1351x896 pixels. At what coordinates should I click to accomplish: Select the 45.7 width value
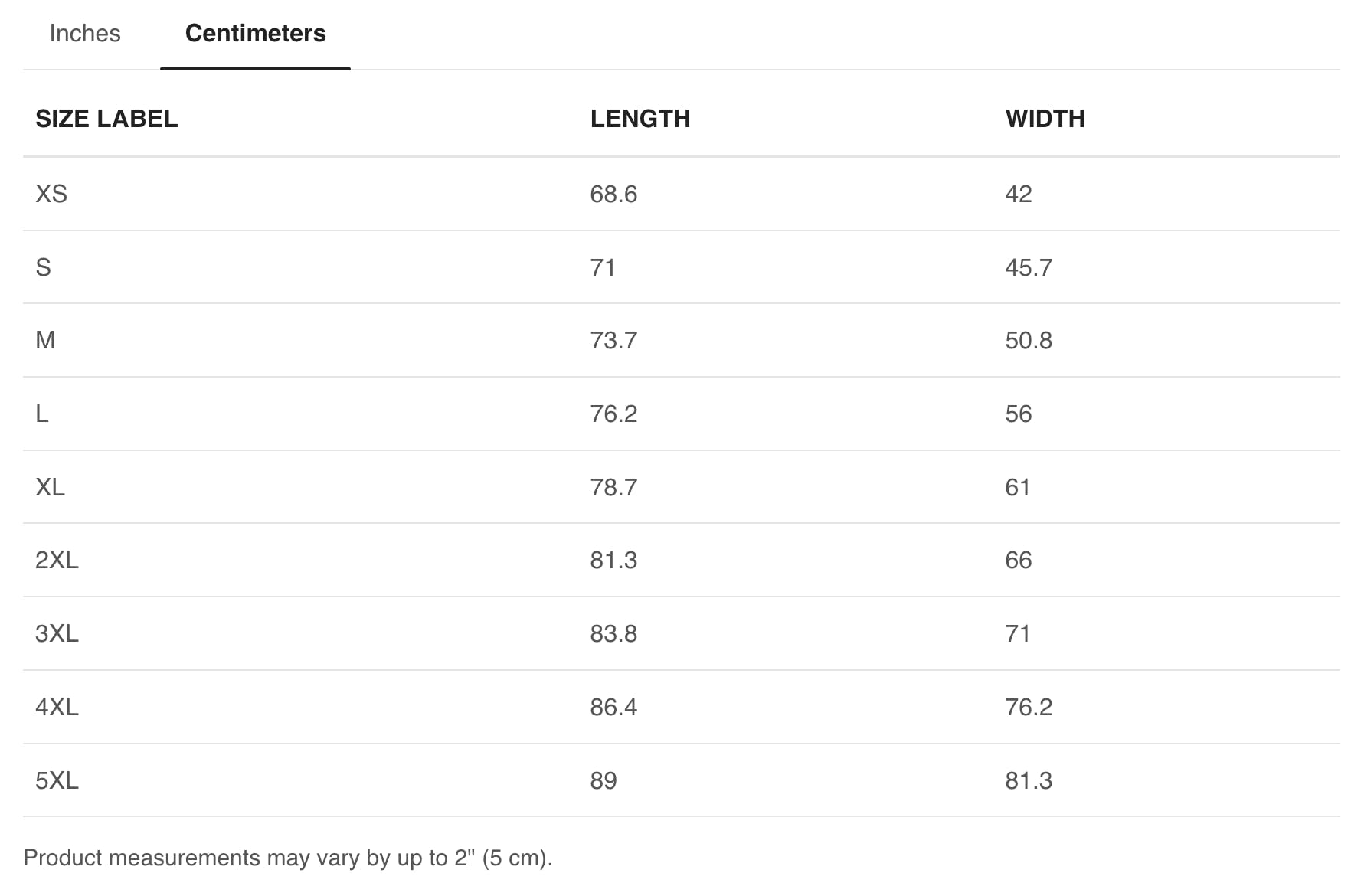point(1029,267)
